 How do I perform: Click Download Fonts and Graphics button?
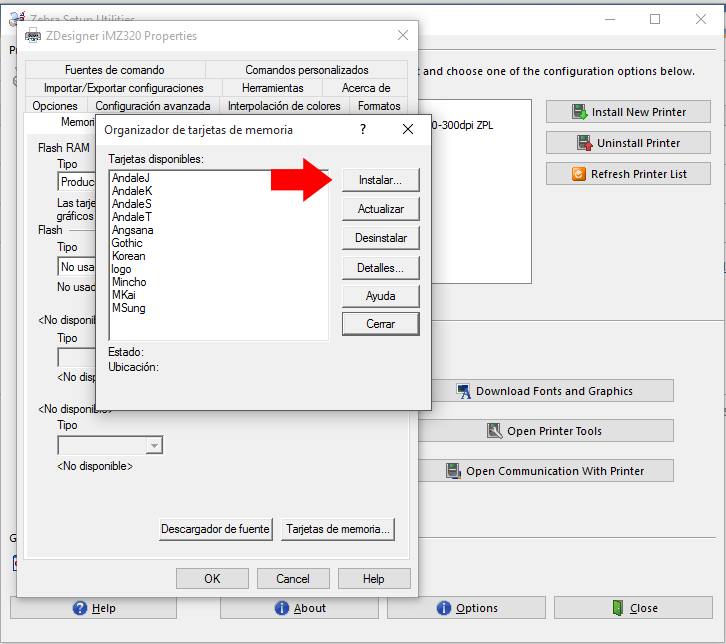552,391
